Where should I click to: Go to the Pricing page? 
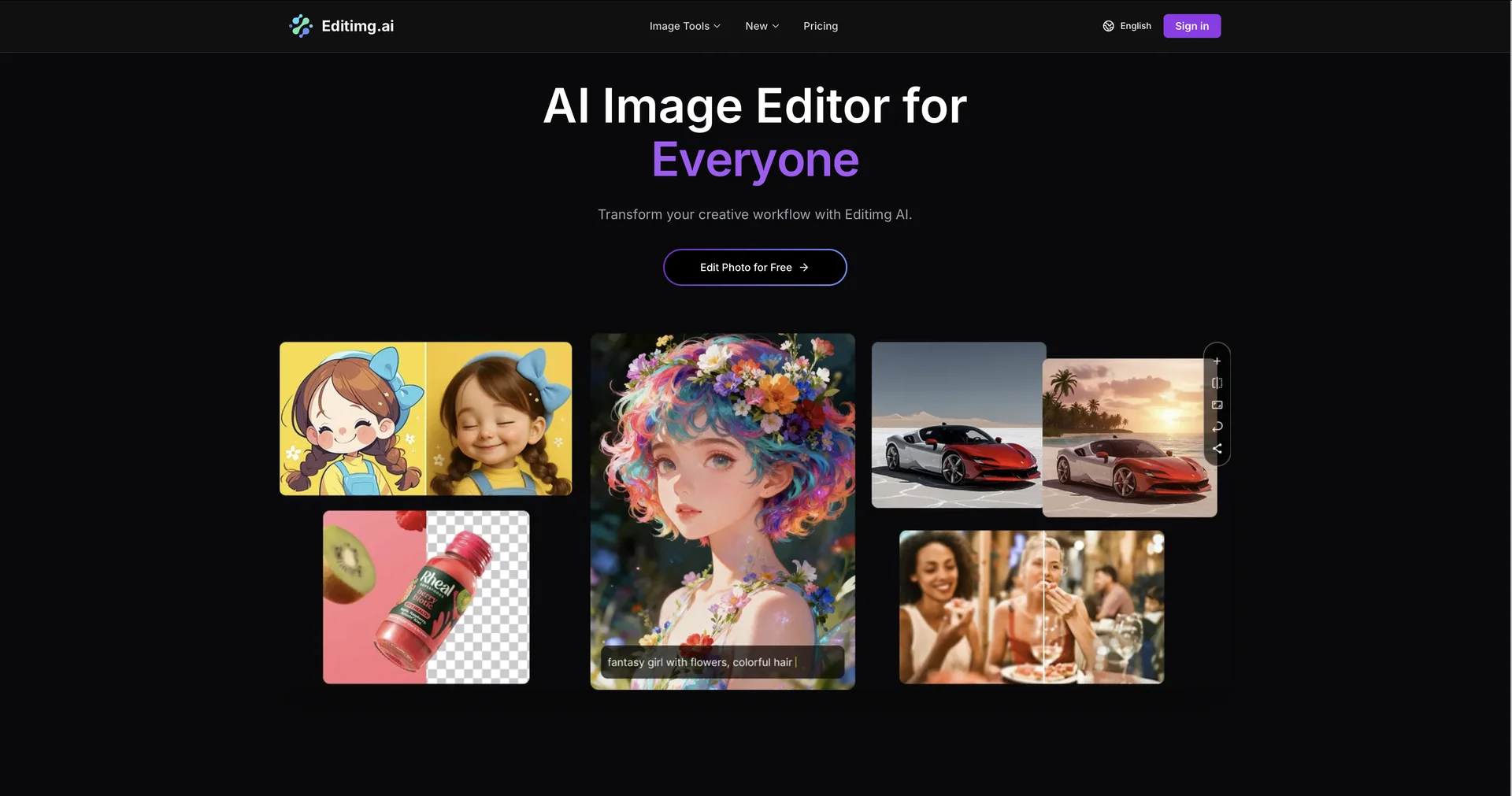[x=821, y=26]
